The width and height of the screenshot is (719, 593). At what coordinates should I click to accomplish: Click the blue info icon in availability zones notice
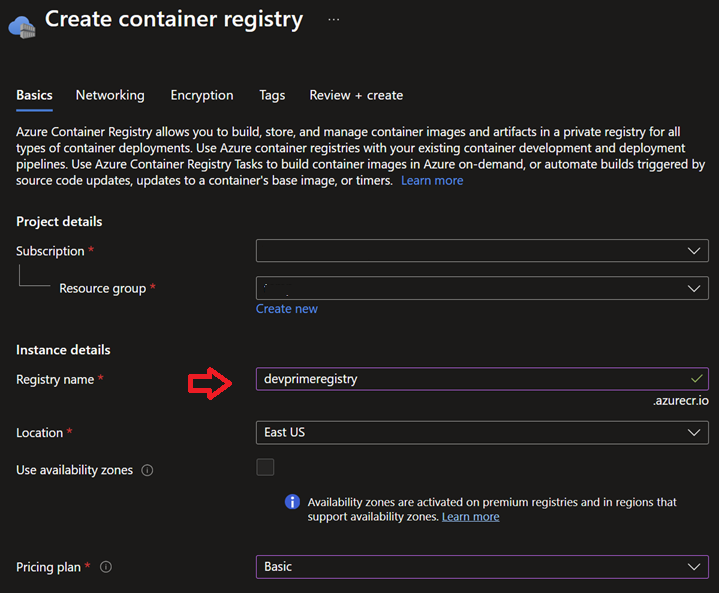(x=293, y=502)
